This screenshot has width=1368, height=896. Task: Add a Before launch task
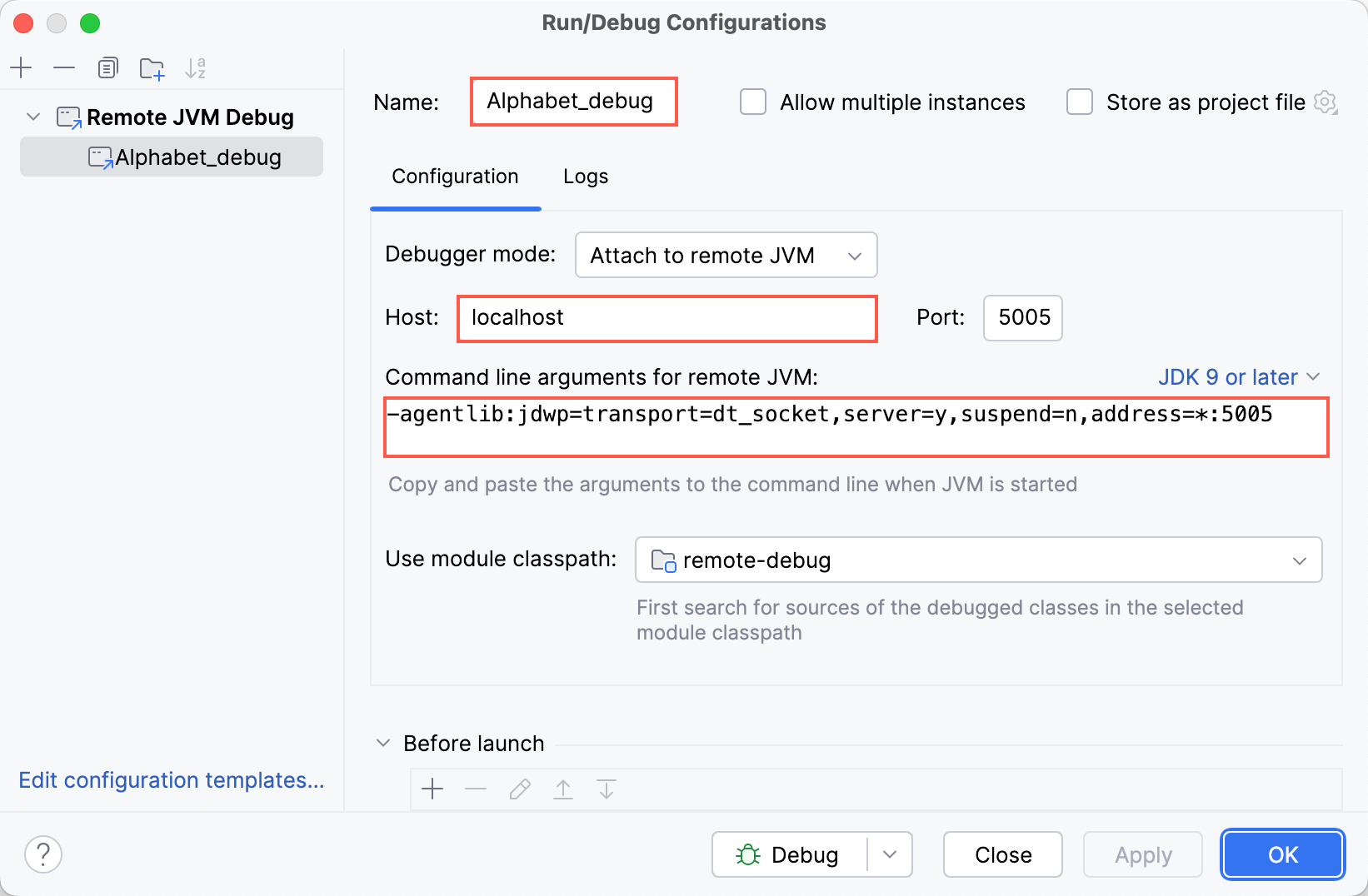[x=432, y=789]
